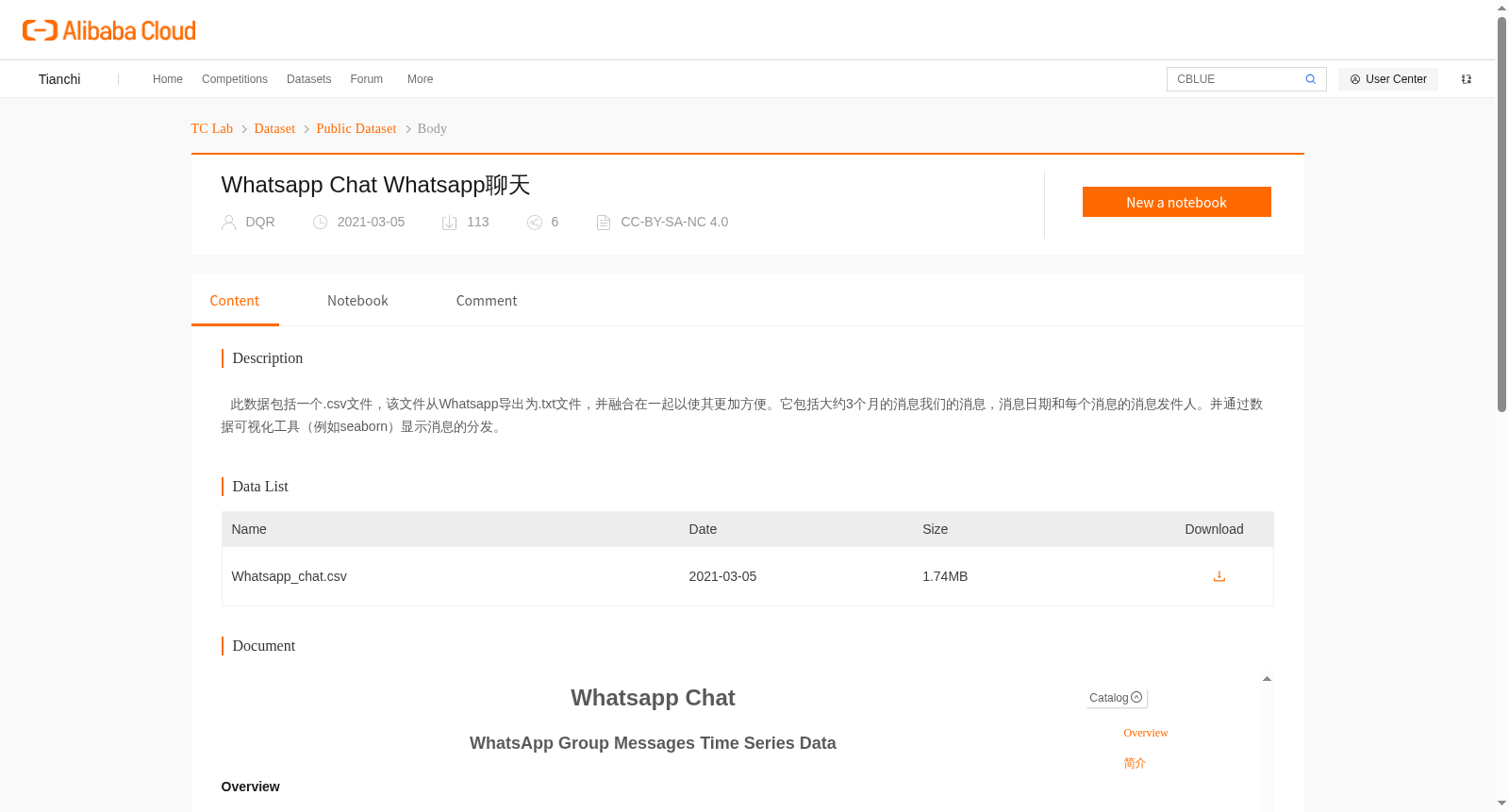Screen dimensions: 1509x812
Task: Switch to the Comment tab
Action: (487, 301)
